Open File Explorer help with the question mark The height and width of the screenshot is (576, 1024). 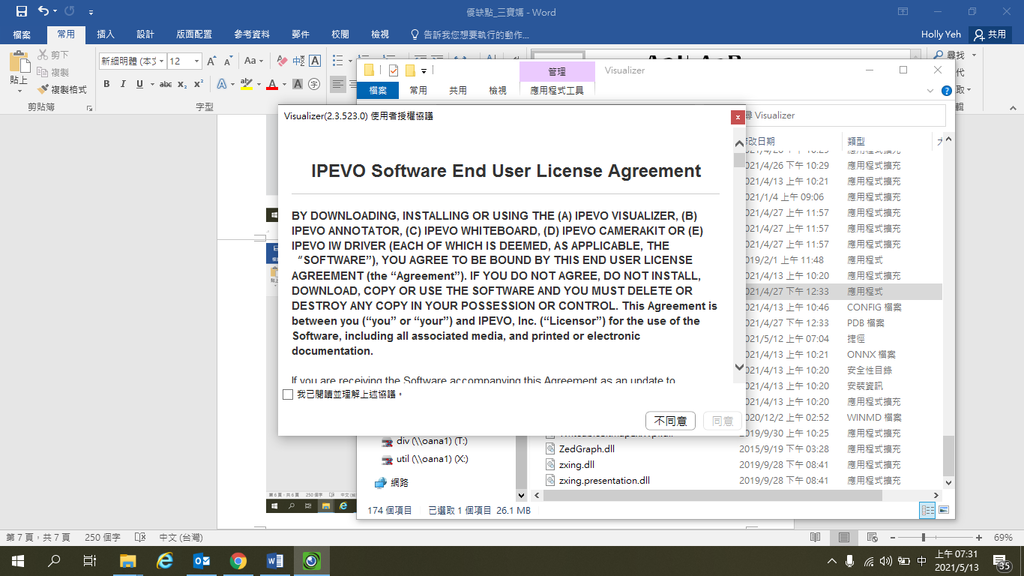coord(946,91)
